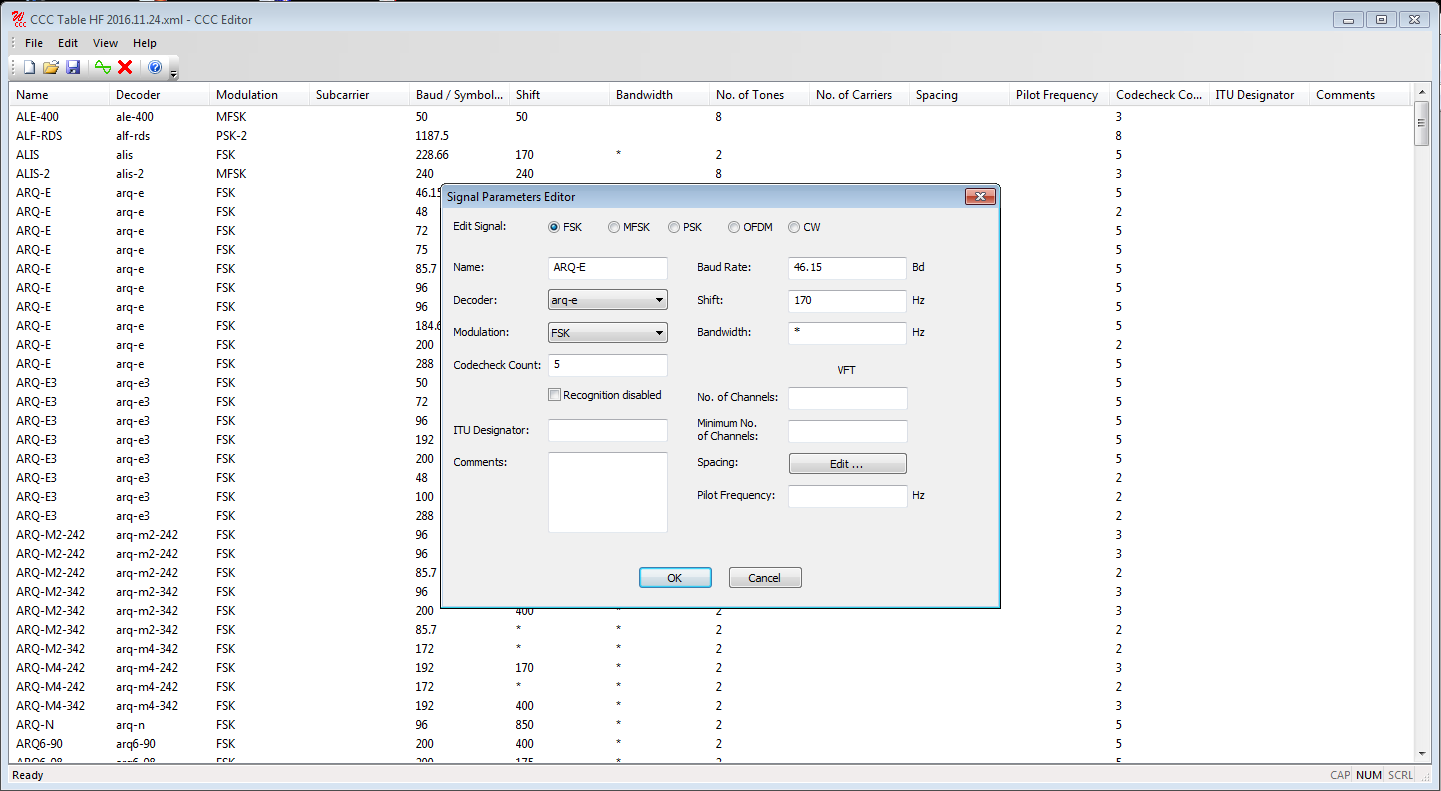Select the MFSK signal type radio button
This screenshot has width=1441, height=791.
pyautogui.click(x=614, y=227)
